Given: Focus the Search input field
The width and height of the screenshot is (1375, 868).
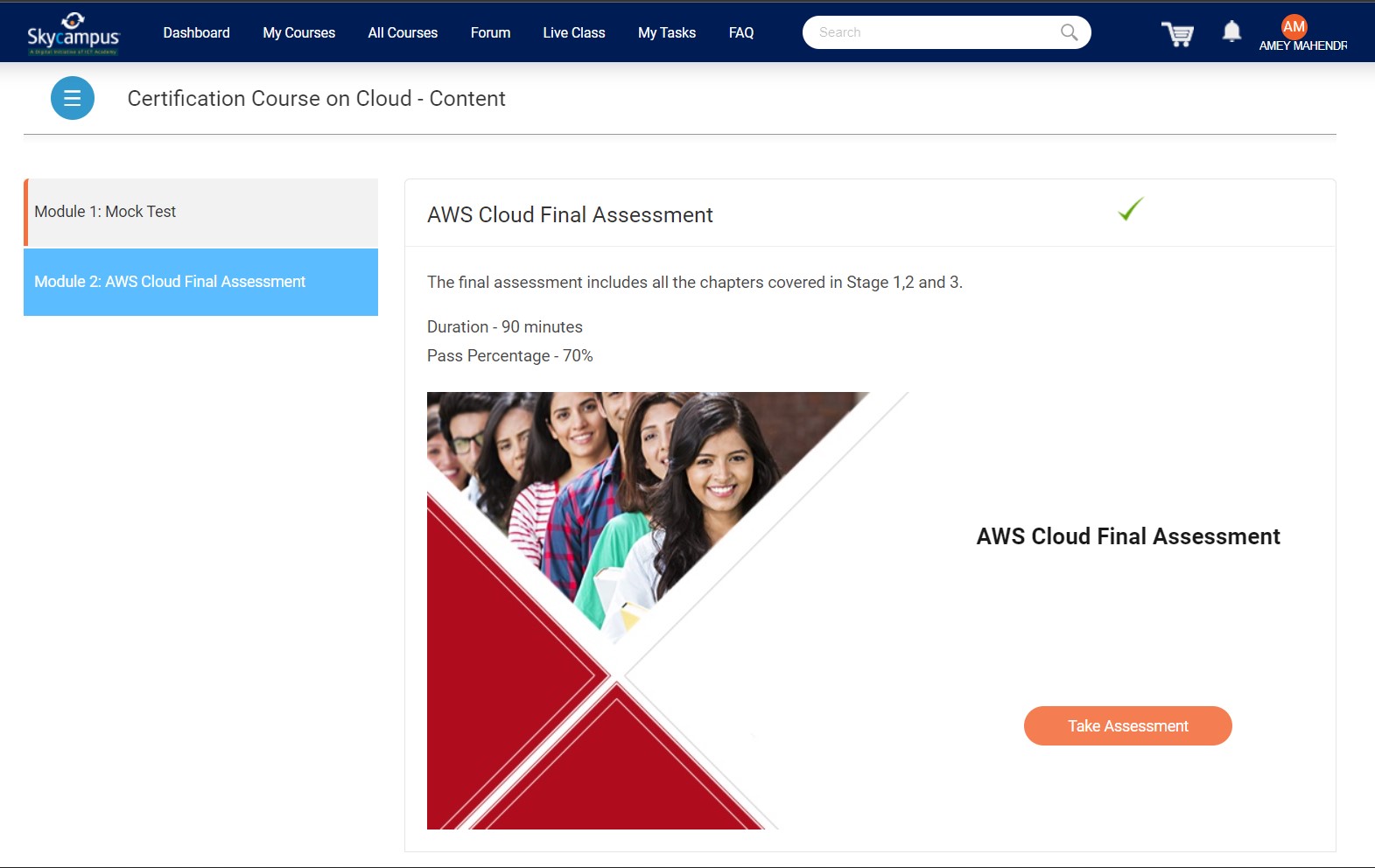Looking at the screenshot, I should (x=946, y=32).
